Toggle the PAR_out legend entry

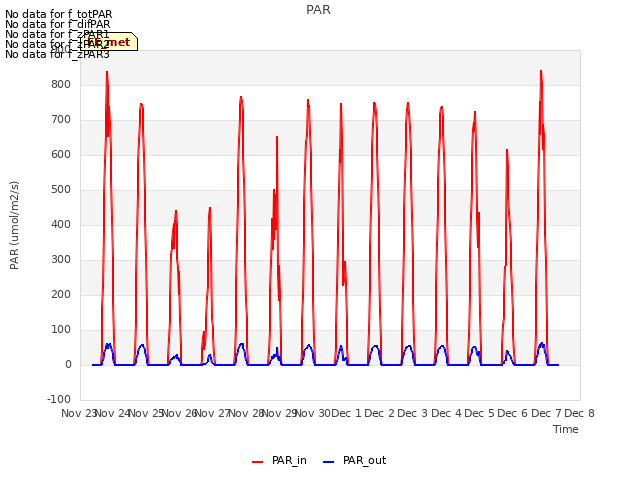(354, 460)
